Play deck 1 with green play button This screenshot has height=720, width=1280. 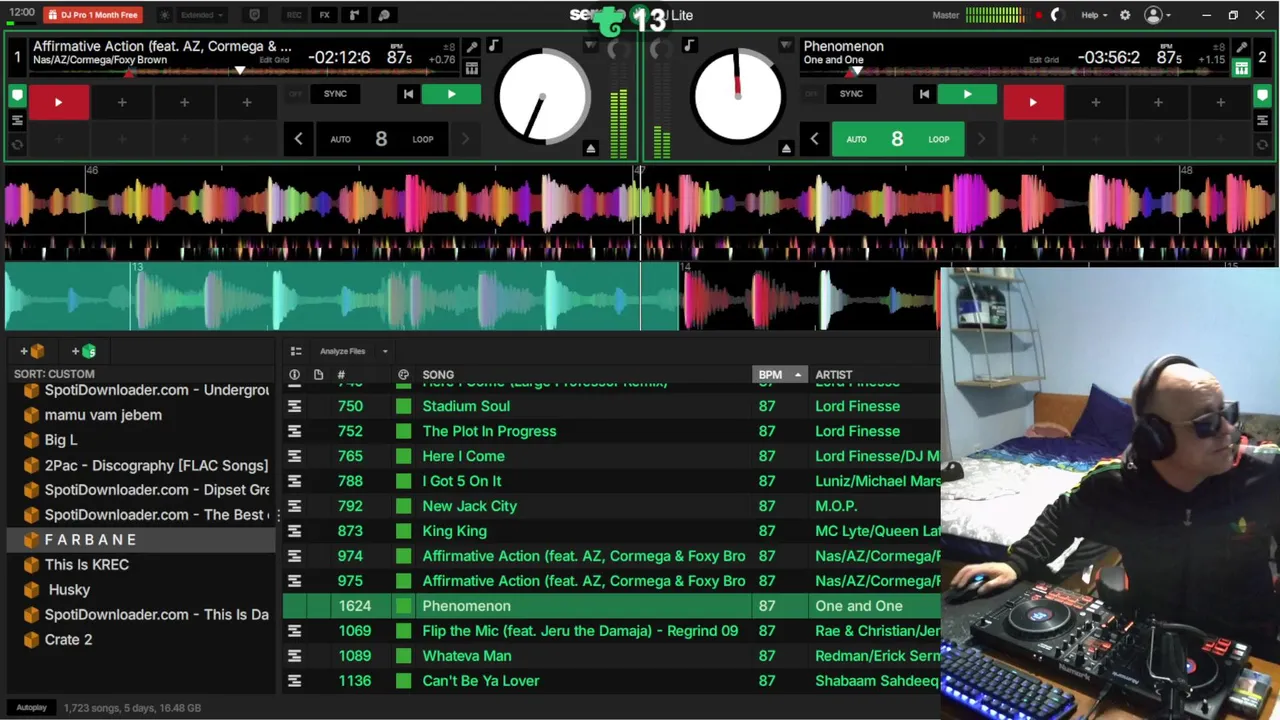coord(451,94)
